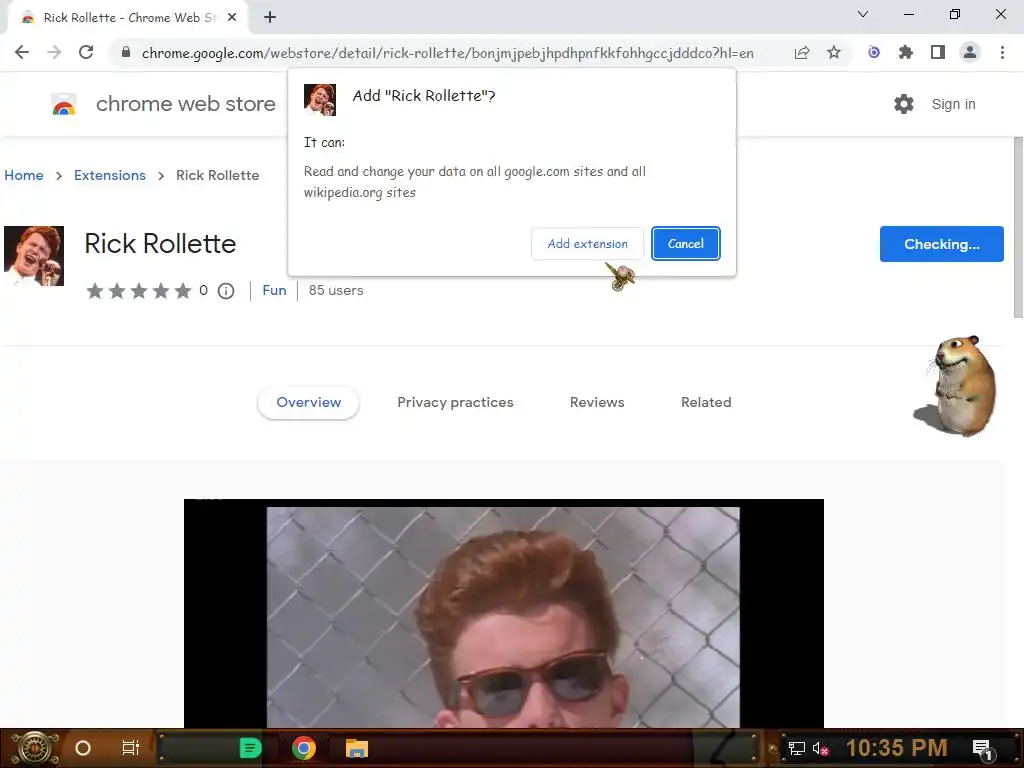Open a new tab with the plus button
This screenshot has height=768, width=1024.
coord(270,18)
